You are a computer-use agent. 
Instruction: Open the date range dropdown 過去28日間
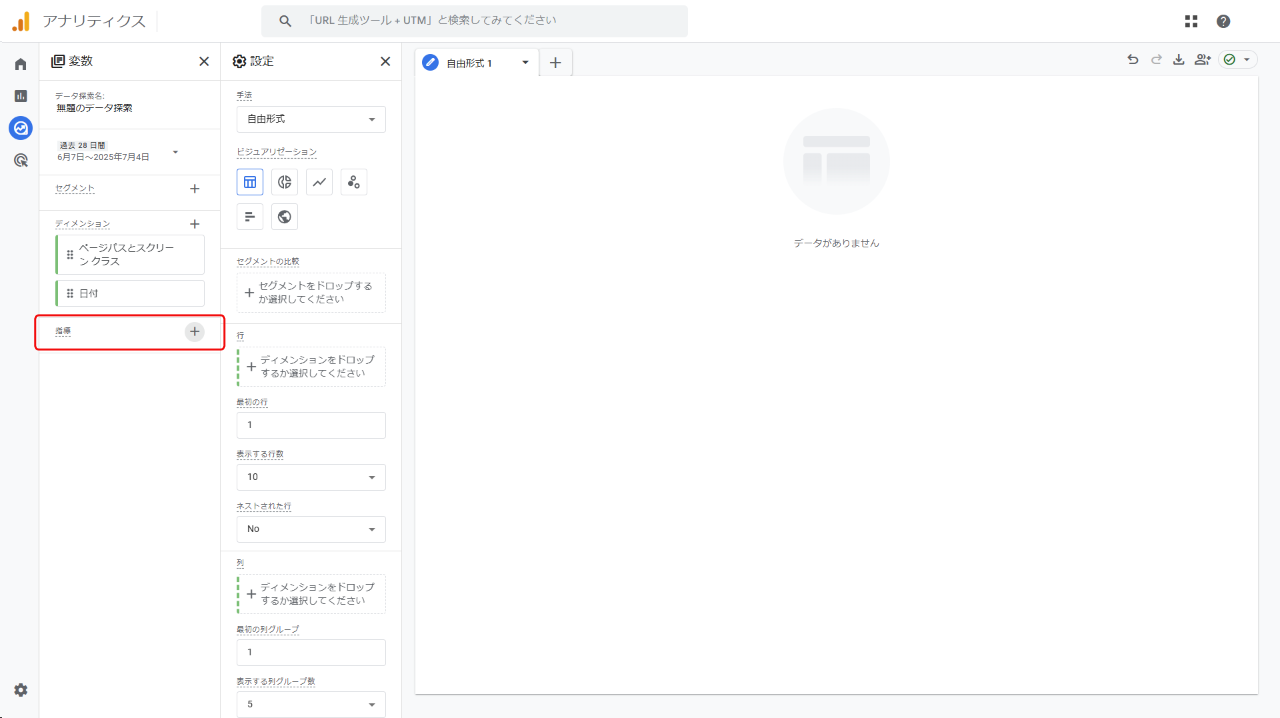pos(118,152)
